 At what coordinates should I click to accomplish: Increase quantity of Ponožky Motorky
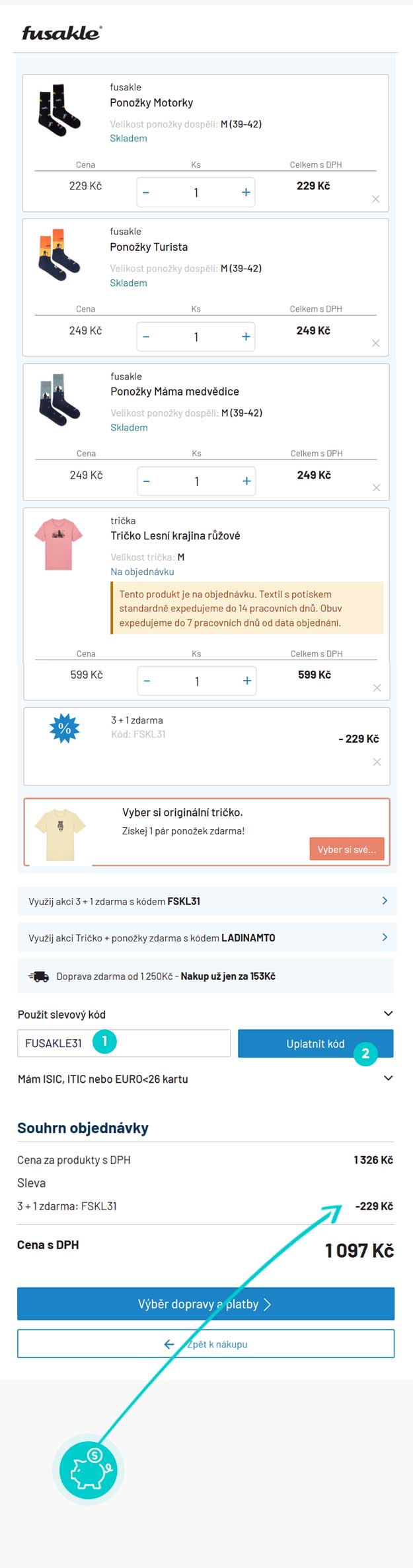tap(246, 192)
